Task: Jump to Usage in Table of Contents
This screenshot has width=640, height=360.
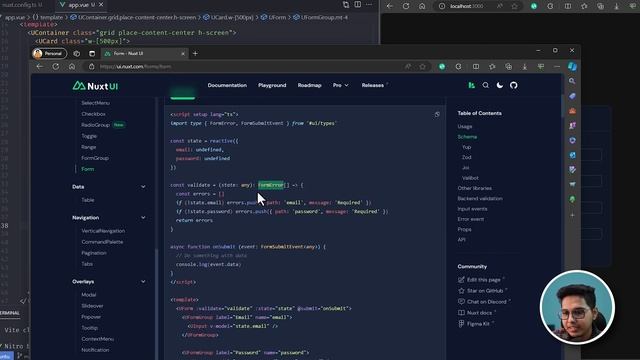Action: [464, 127]
